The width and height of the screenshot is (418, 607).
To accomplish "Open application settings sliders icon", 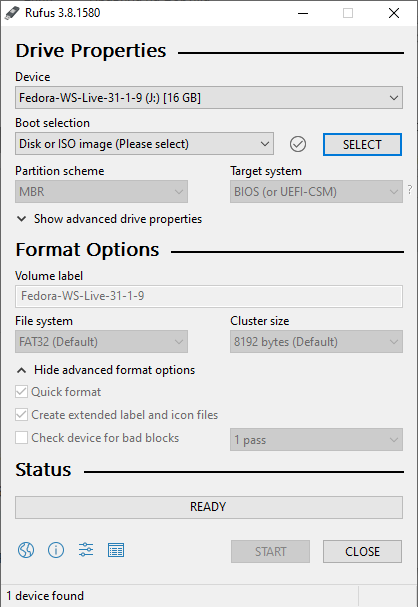I will click(86, 550).
